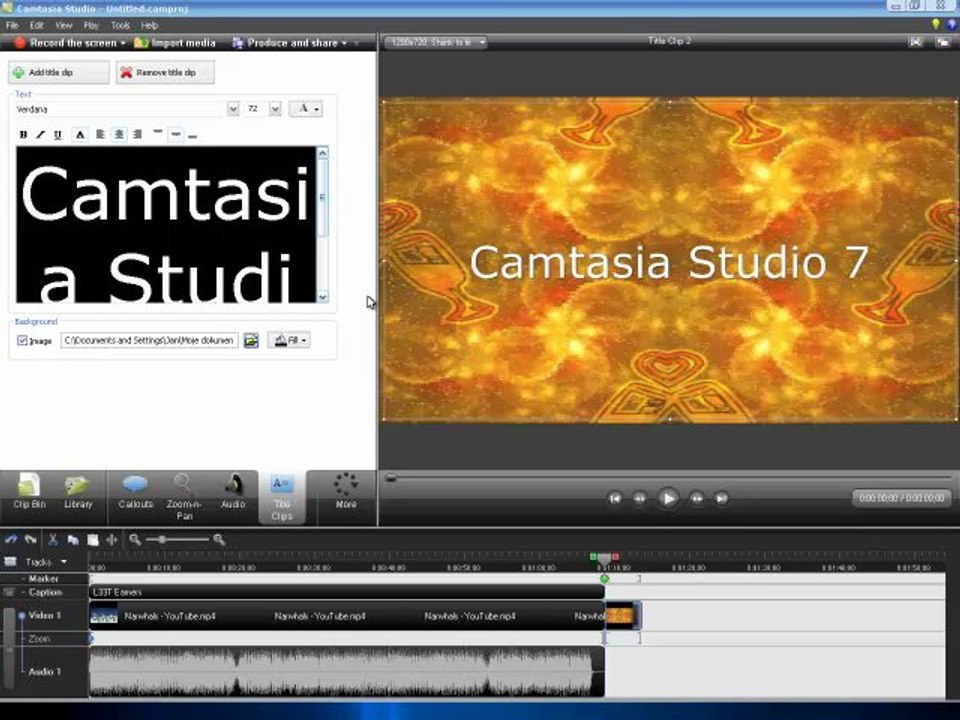960x720 pixels.
Task: Click the step forward button
Action: pyautogui.click(x=696, y=498)
